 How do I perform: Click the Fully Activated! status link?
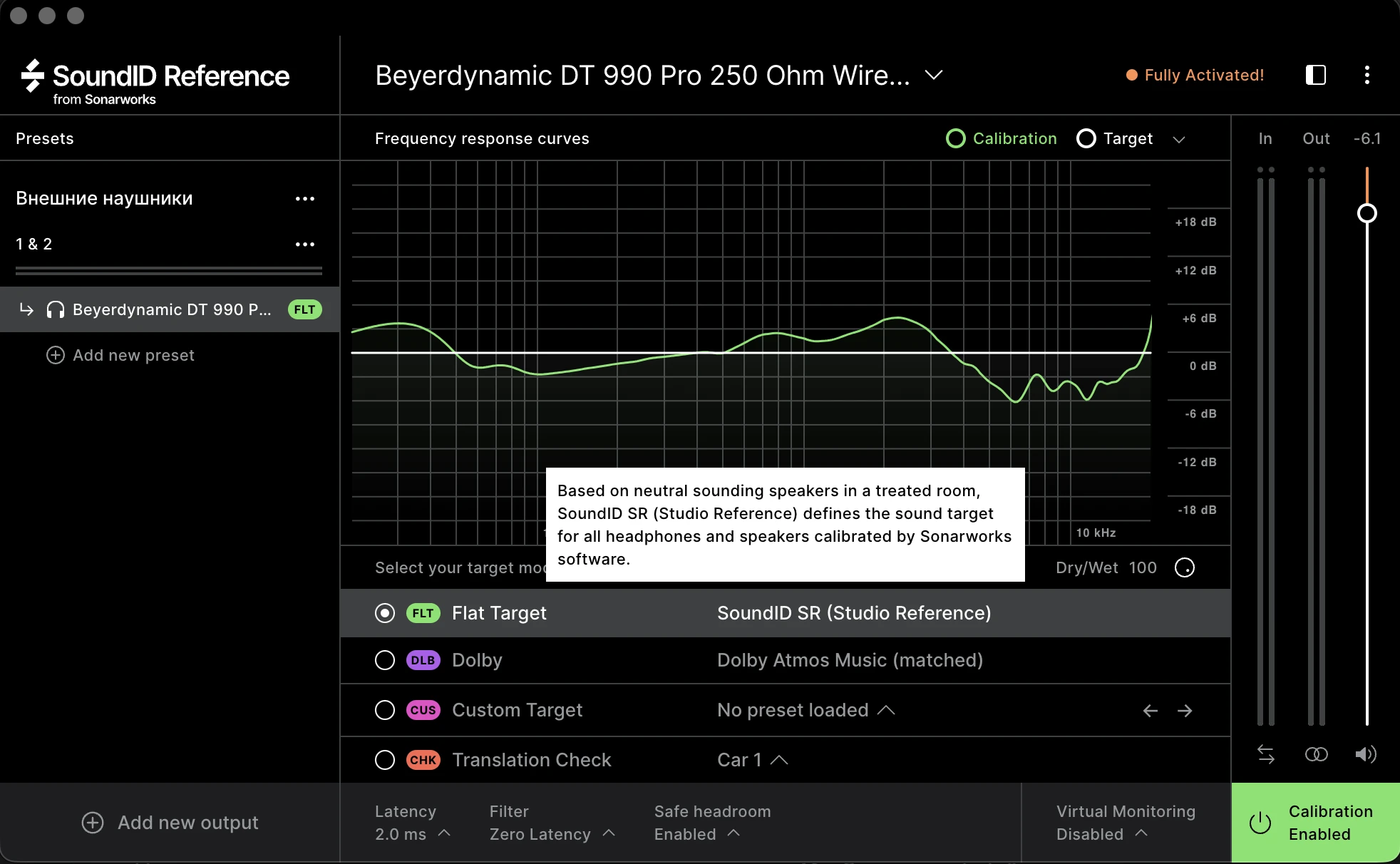[1204, 75]
